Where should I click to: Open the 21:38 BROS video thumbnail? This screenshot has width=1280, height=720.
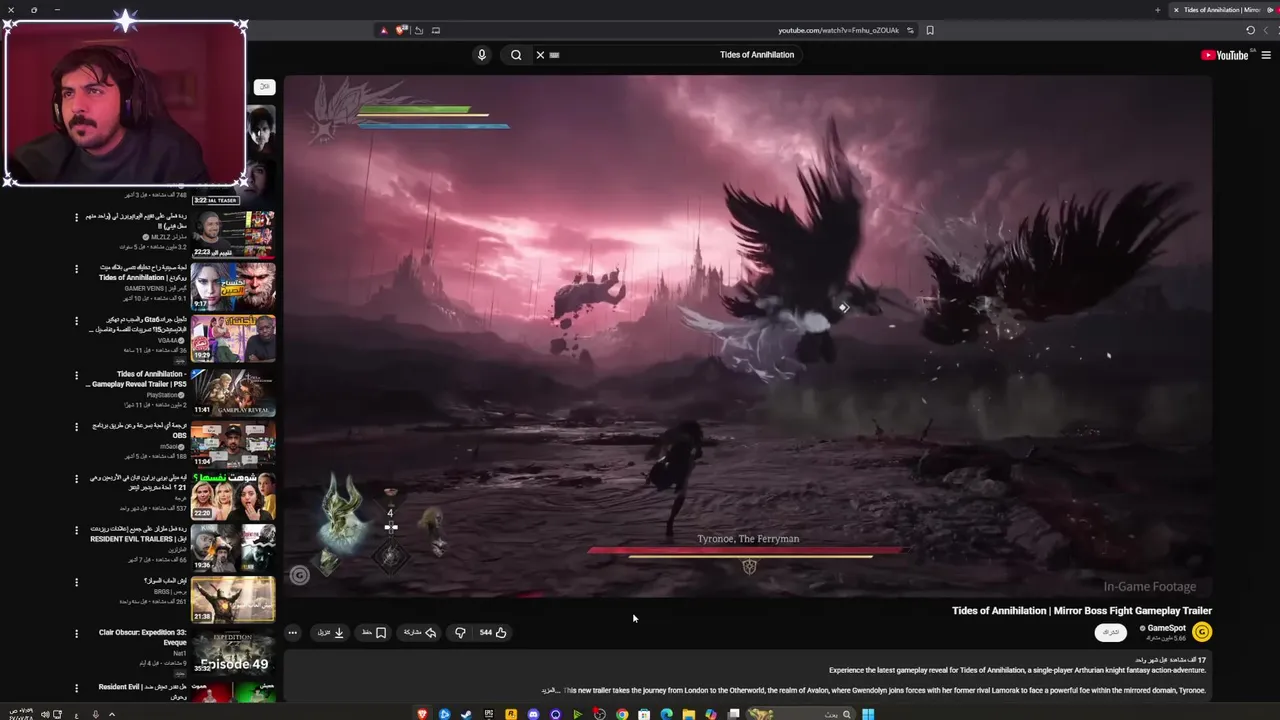point(233,599)
